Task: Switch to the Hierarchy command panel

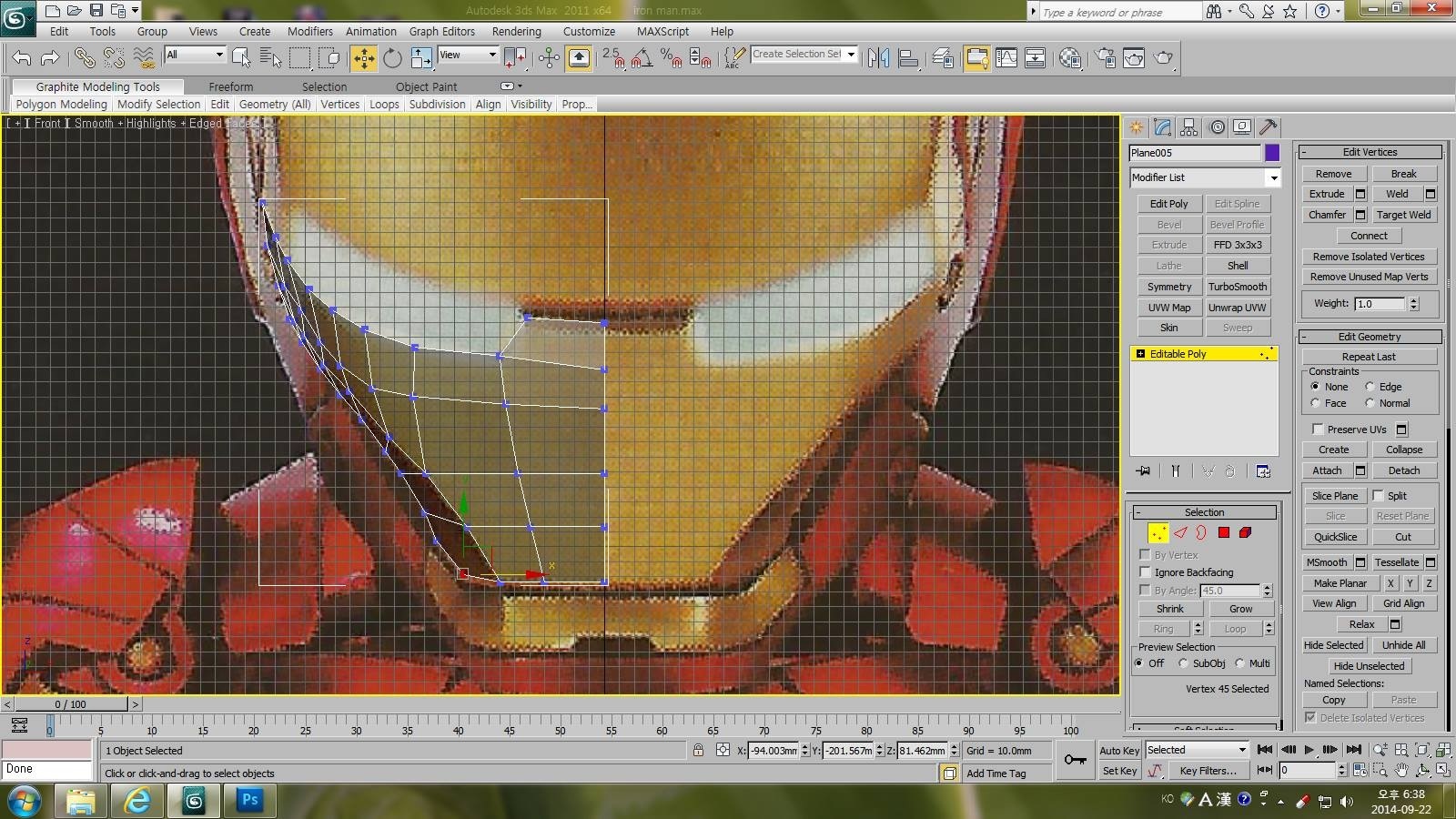Action: tap(1189, 127)
